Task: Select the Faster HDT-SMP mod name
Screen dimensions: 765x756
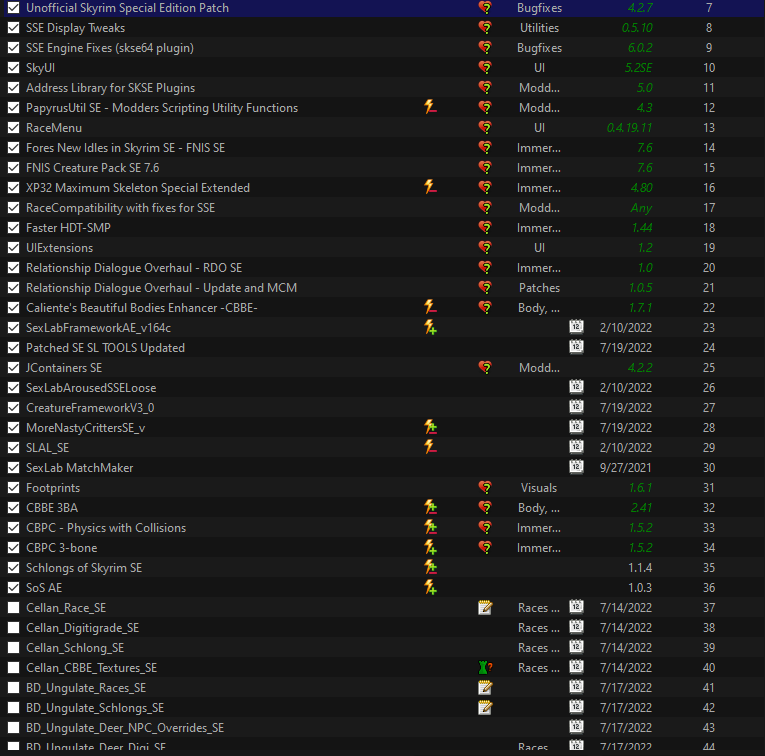Action: pos(68,228)
